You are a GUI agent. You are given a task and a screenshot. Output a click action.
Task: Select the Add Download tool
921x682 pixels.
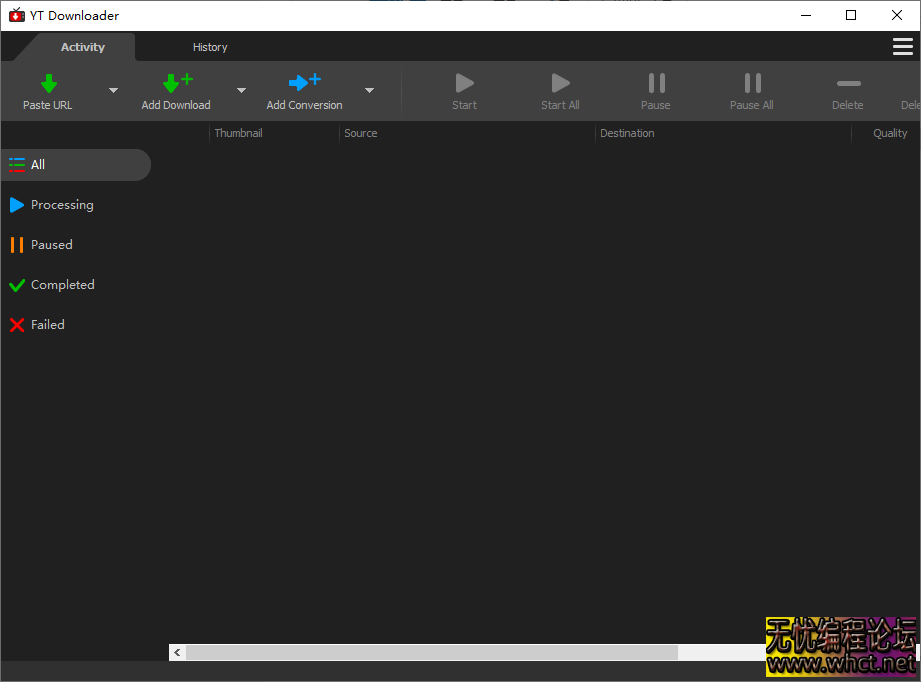(176, 90)
